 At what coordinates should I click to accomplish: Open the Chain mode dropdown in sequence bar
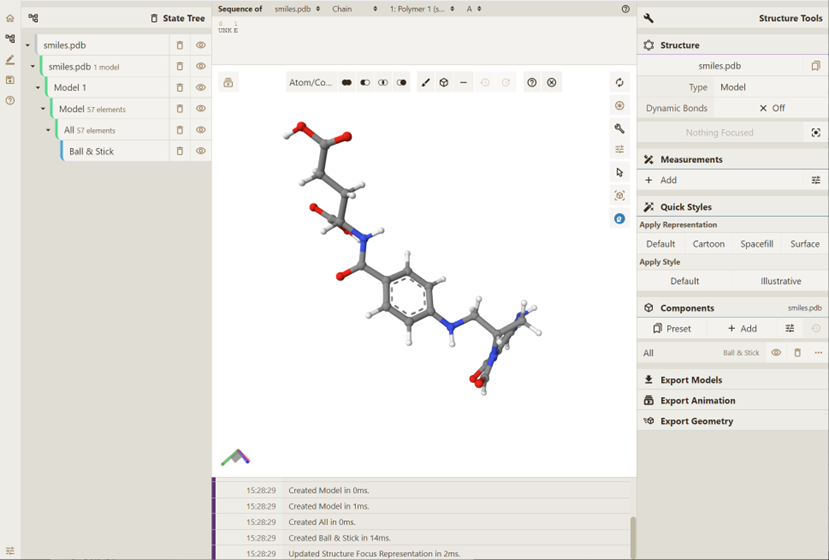click(x=354, y=9)
